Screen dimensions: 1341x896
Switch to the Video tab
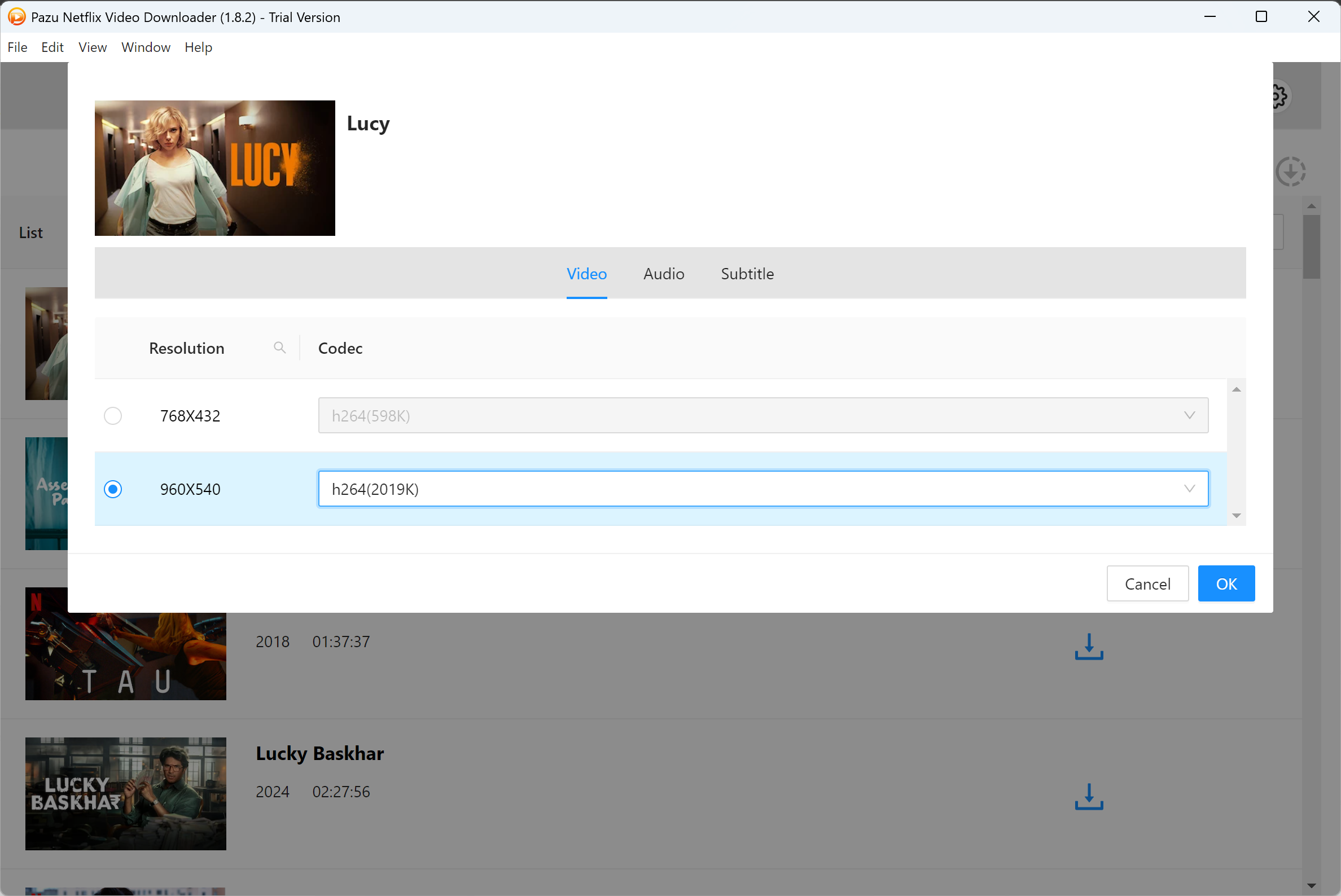point(586,274)
